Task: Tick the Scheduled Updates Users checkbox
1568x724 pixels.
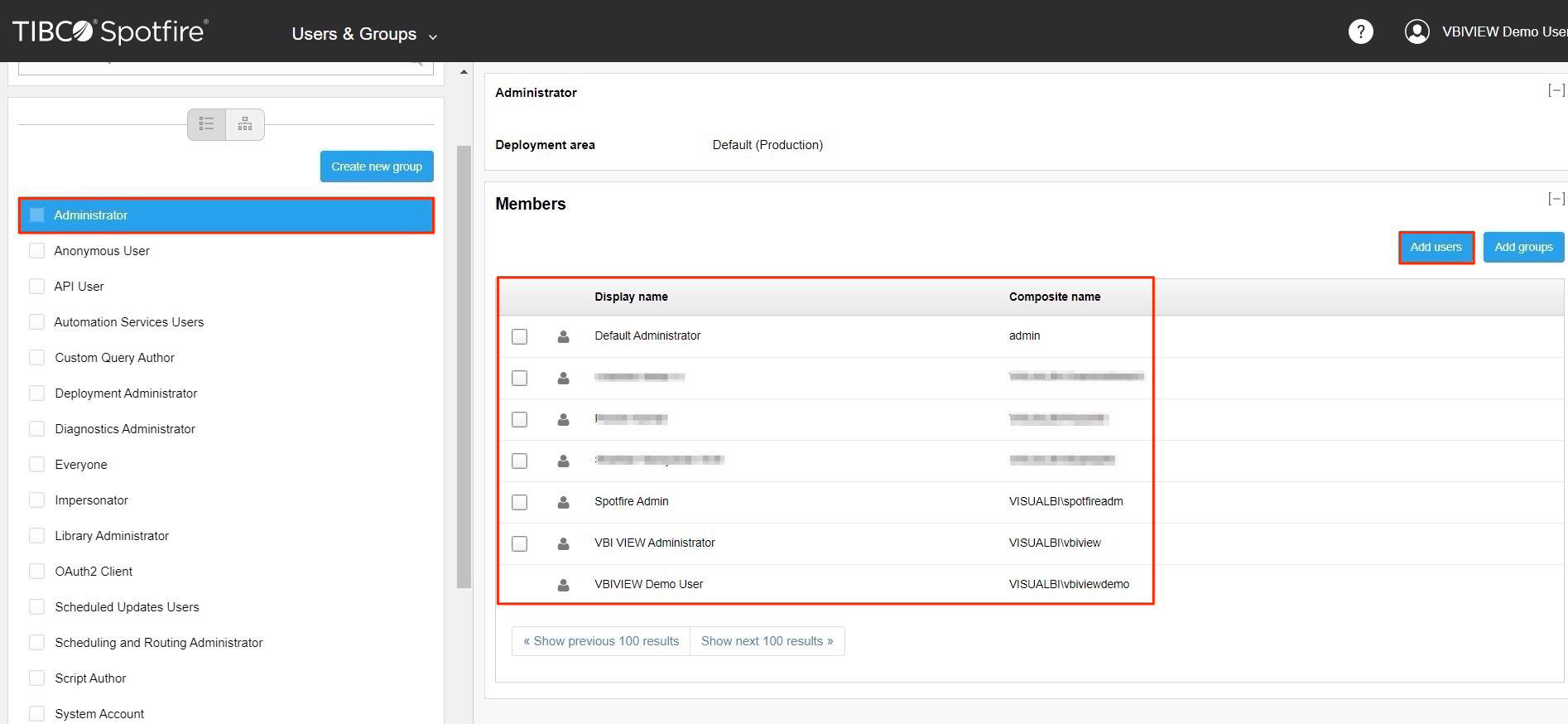Action: point(36,607)
